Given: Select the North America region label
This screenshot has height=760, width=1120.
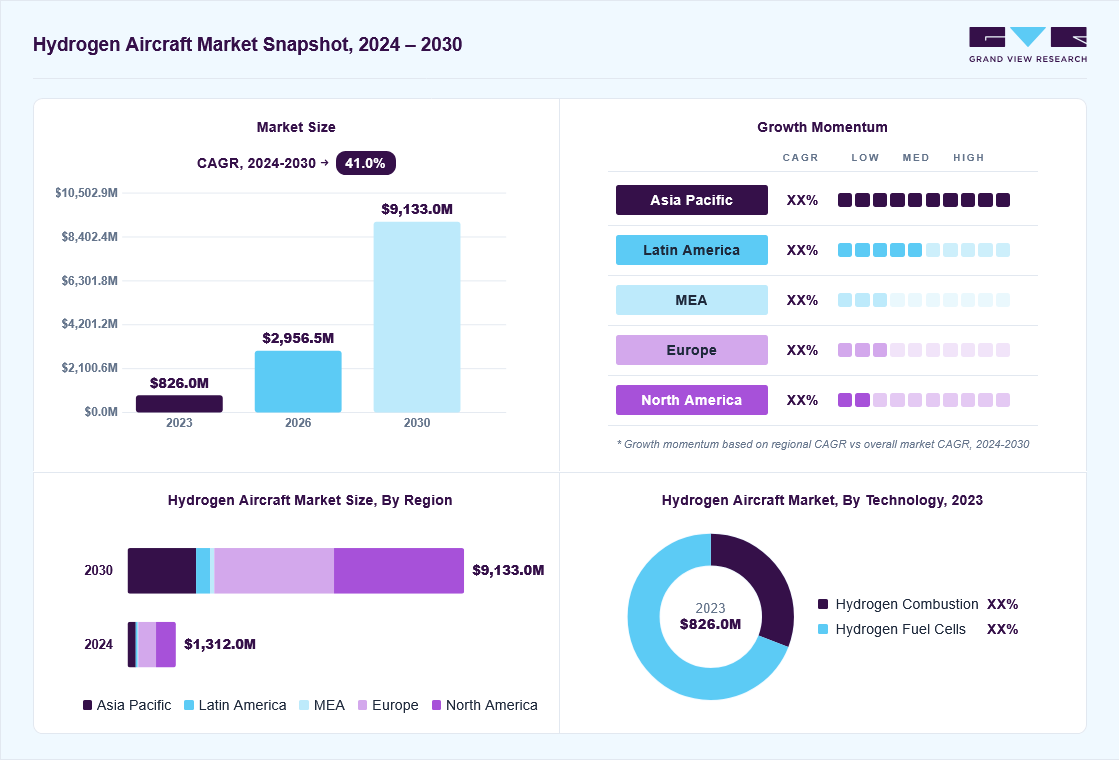Looking at the screenshot, I should tap(691, 400).
